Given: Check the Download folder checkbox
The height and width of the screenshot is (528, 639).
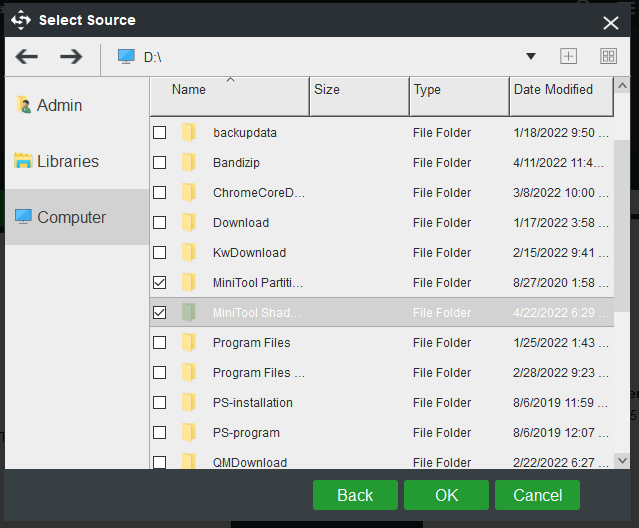Looking at the screenshot, I should pyautogui.click(x=159, y=222).
